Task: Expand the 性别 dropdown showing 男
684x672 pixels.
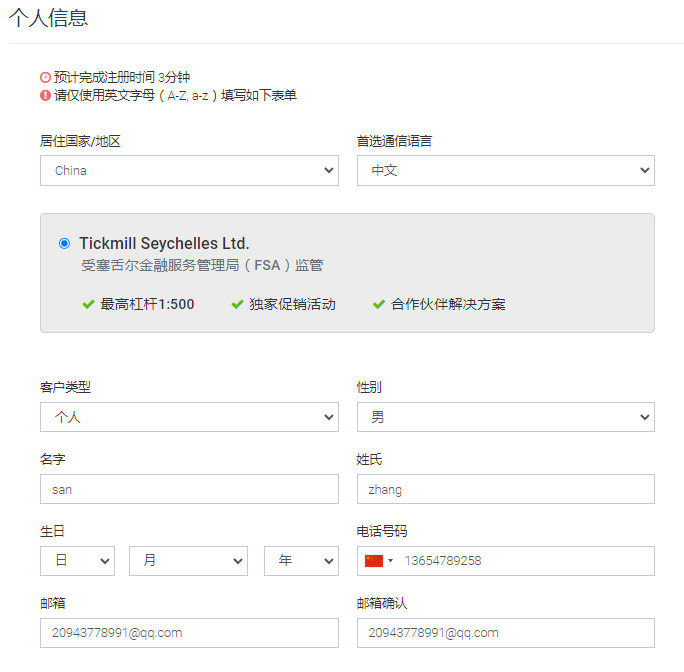Action: click(505, 417)
